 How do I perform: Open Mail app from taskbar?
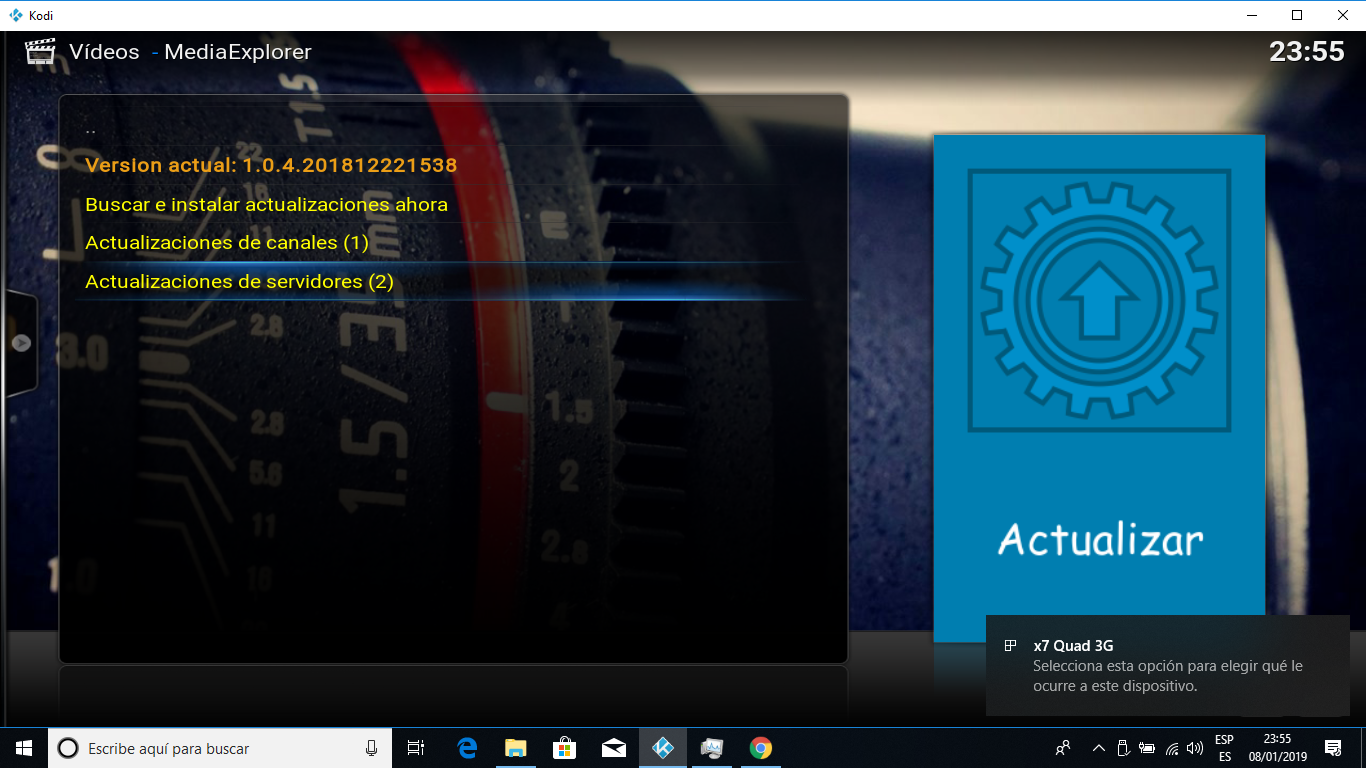tap(613, 748)
